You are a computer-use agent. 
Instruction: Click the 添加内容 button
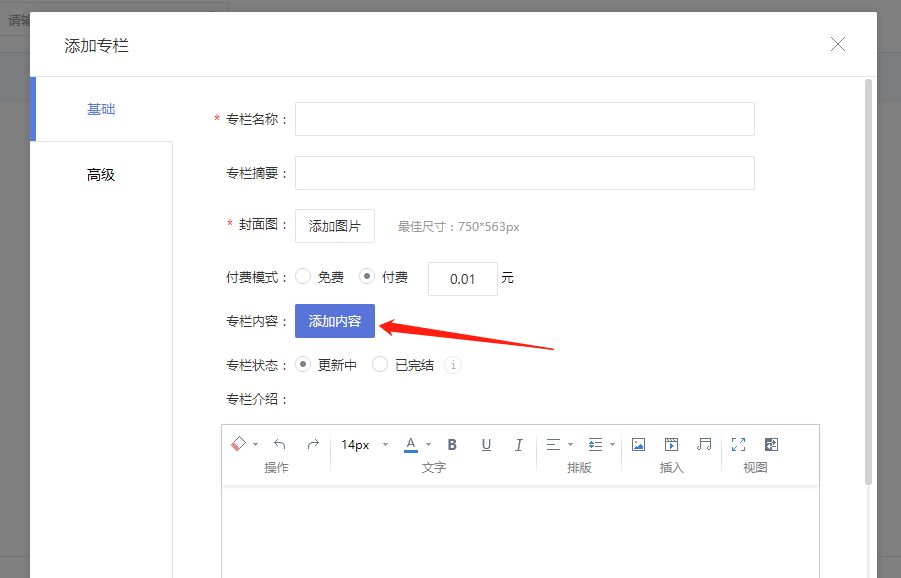click(335, 321)
